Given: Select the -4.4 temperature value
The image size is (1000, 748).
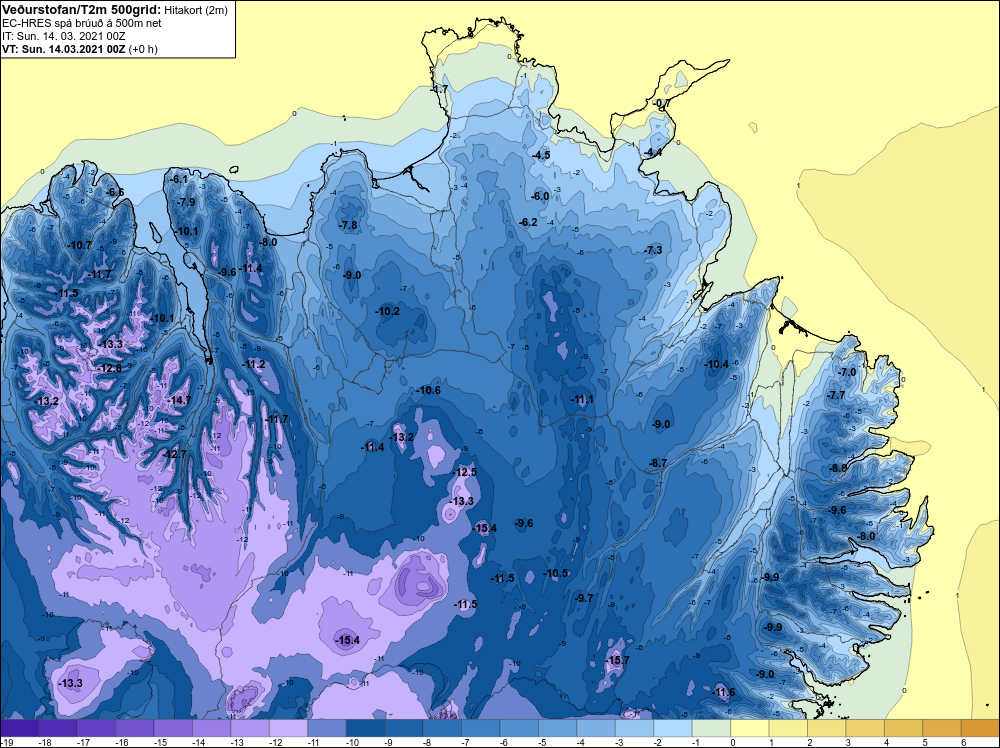Looking at the screenshot, I should coord(653,152).
